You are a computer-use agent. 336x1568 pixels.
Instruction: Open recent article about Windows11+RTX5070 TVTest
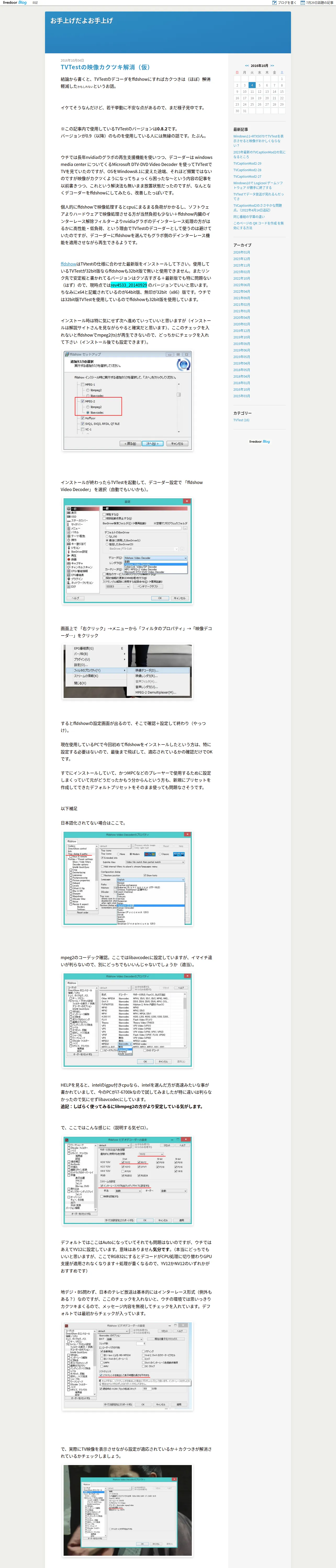click(259, 141)
